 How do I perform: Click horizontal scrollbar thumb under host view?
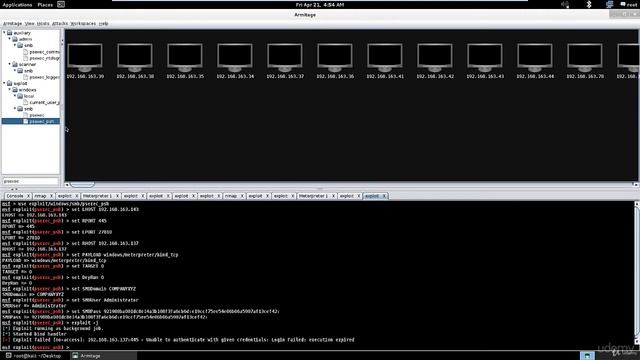(82, 185)
